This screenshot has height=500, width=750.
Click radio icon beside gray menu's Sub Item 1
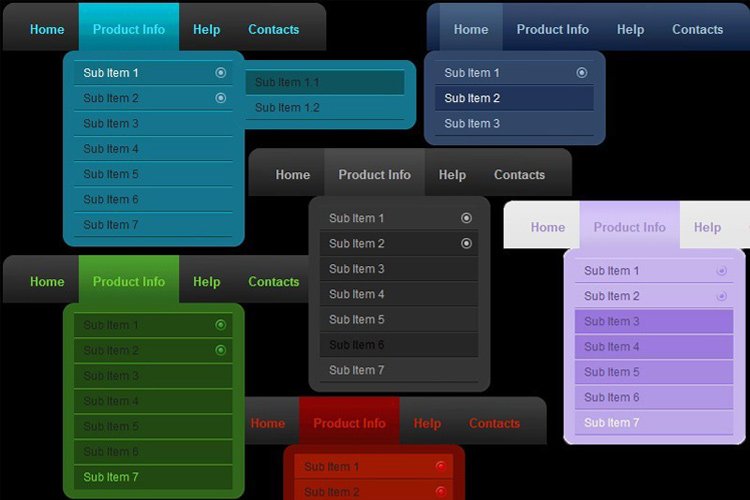466,218
